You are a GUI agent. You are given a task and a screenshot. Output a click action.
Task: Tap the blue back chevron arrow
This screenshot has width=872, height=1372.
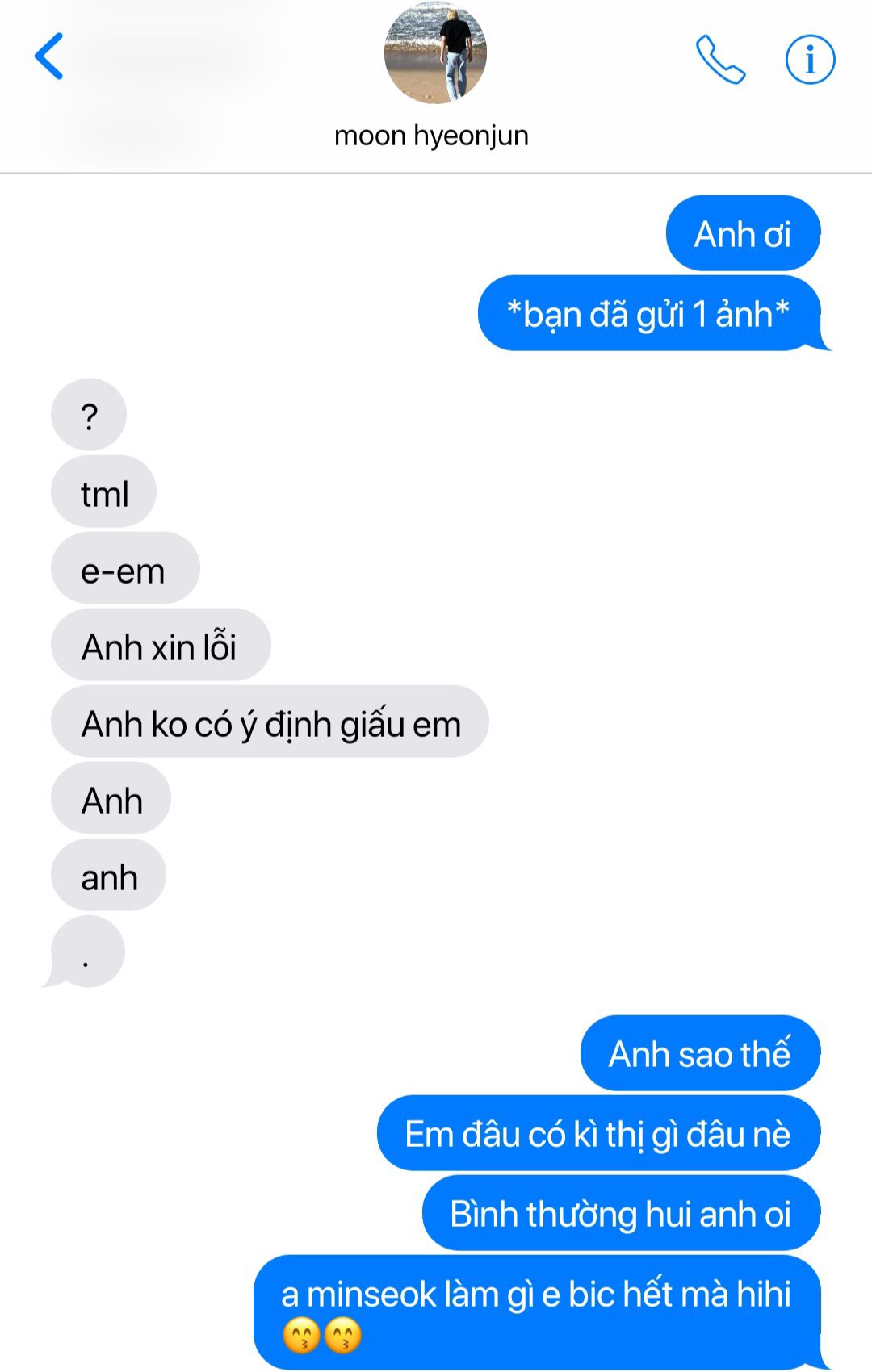pyautogui.click(x=48, y=56)
